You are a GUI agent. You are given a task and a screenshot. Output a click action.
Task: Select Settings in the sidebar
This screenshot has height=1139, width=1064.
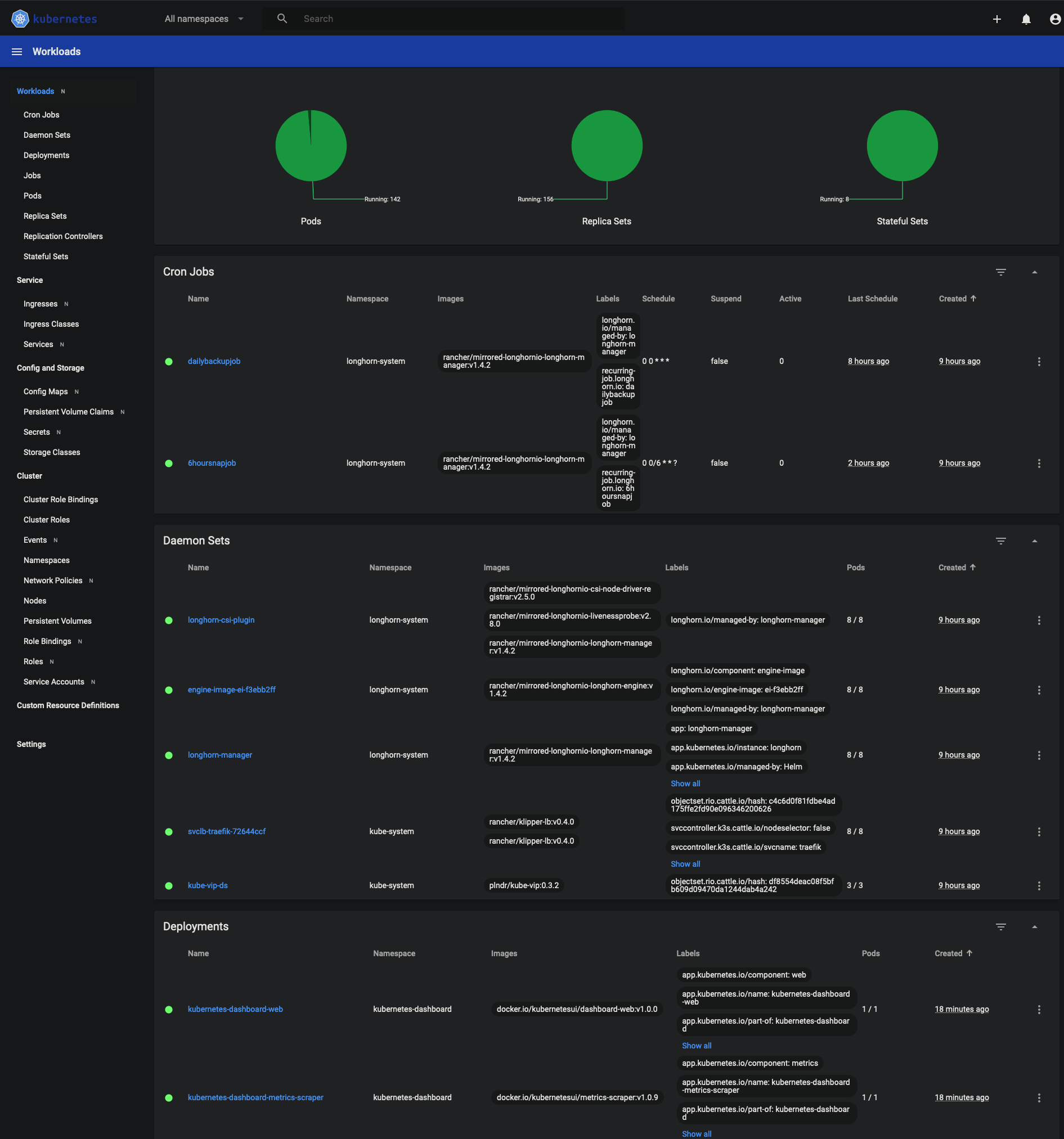(x=32, y=744)
